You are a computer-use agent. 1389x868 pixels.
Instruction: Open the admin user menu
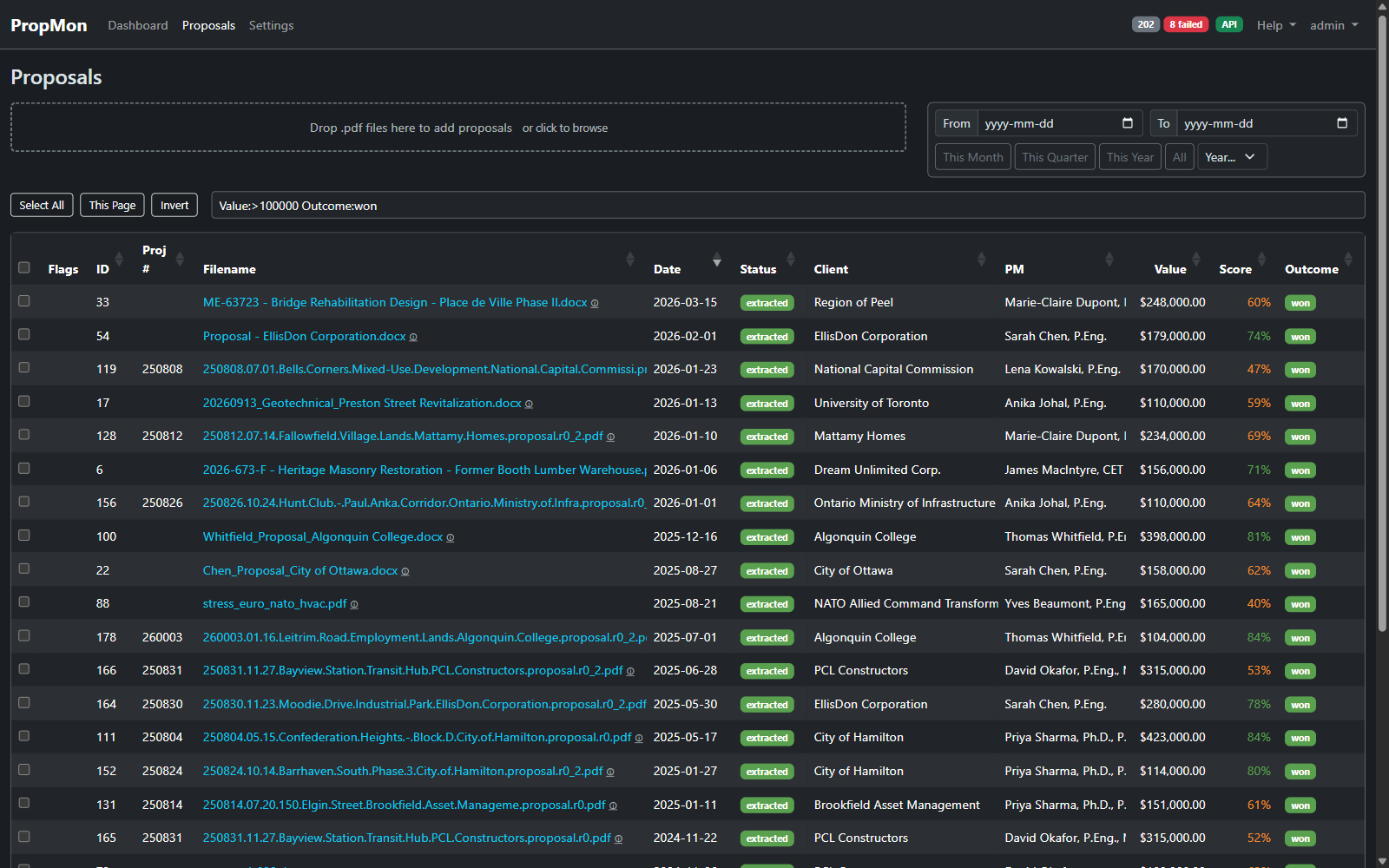[1333, 25]
